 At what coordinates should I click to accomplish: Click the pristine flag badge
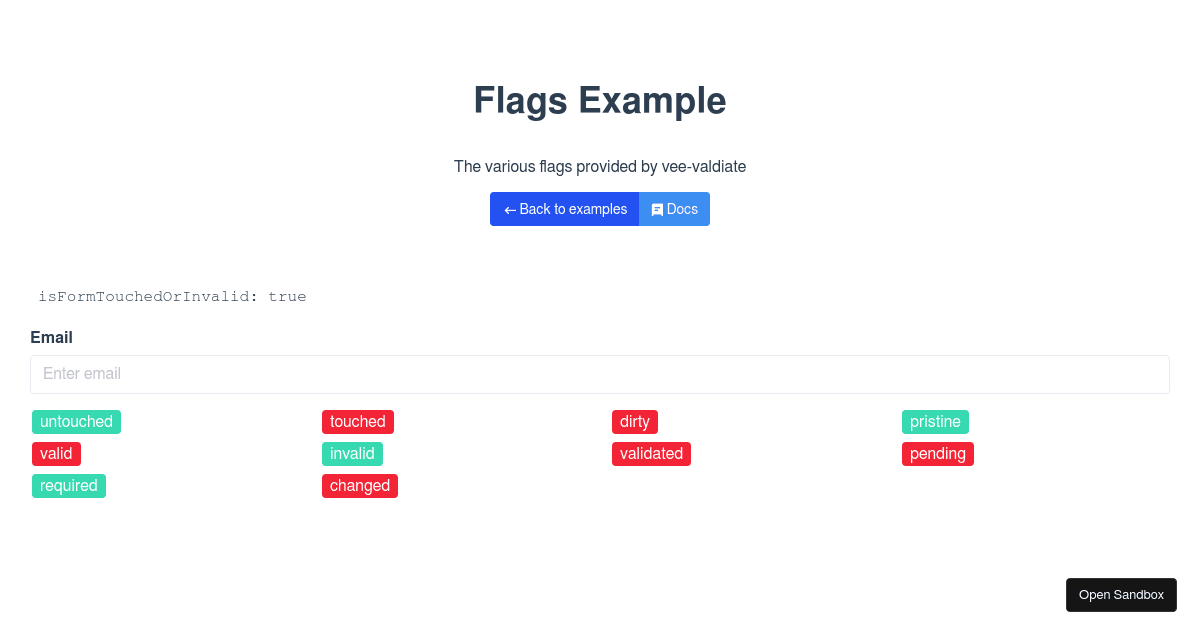pos(935,422)
